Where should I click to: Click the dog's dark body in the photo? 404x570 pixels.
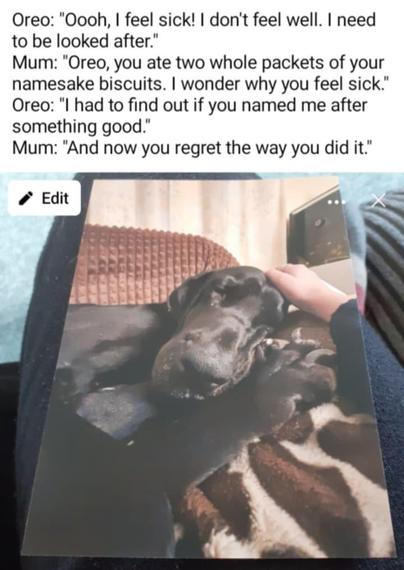tap(109, 454)
